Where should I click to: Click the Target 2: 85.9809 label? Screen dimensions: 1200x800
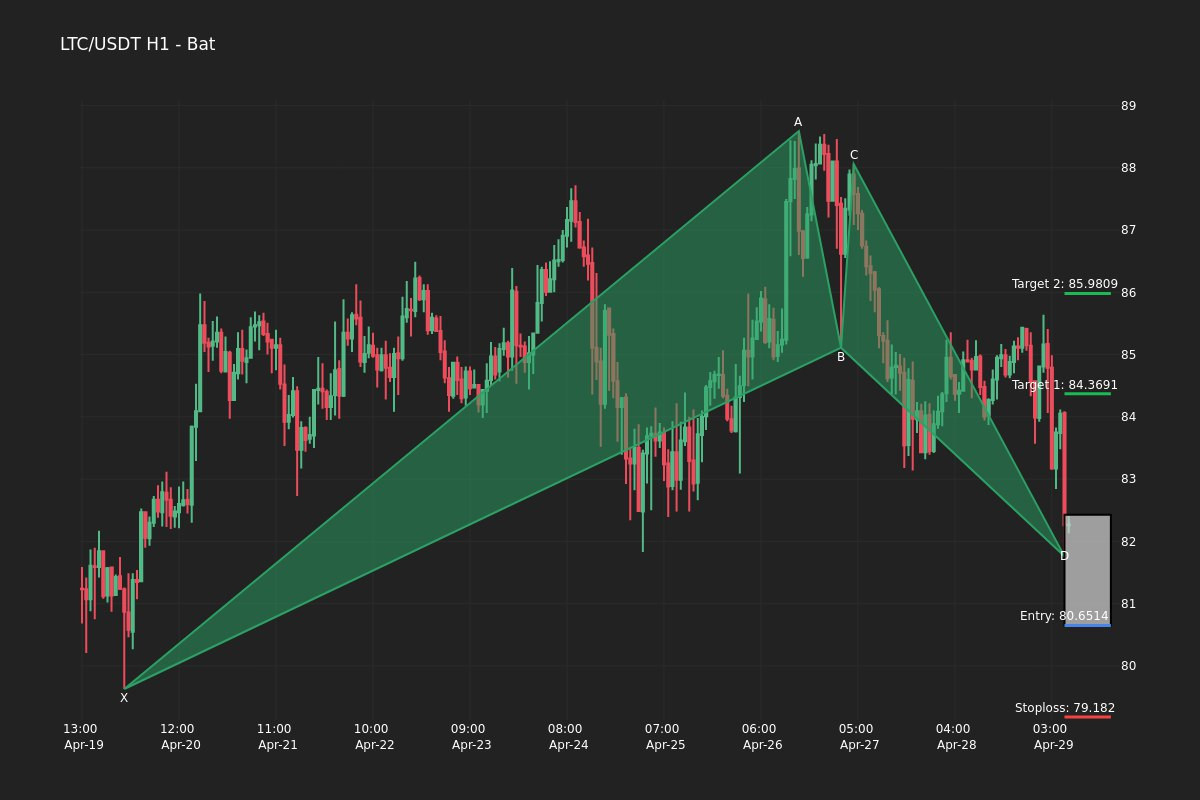tap(1065, 284)
